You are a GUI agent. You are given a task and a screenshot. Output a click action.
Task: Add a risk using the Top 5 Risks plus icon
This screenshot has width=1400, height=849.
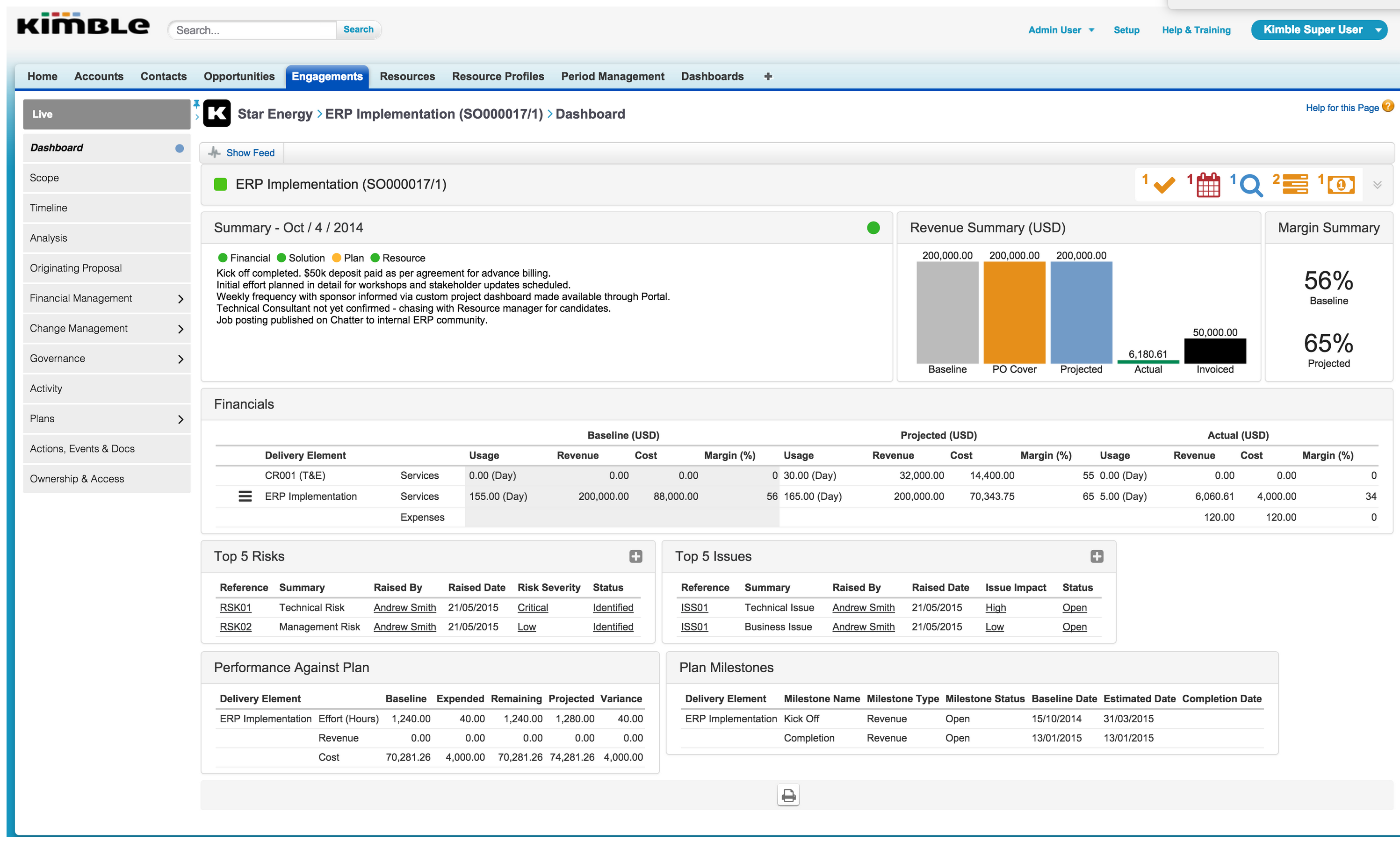click(636, 556)
